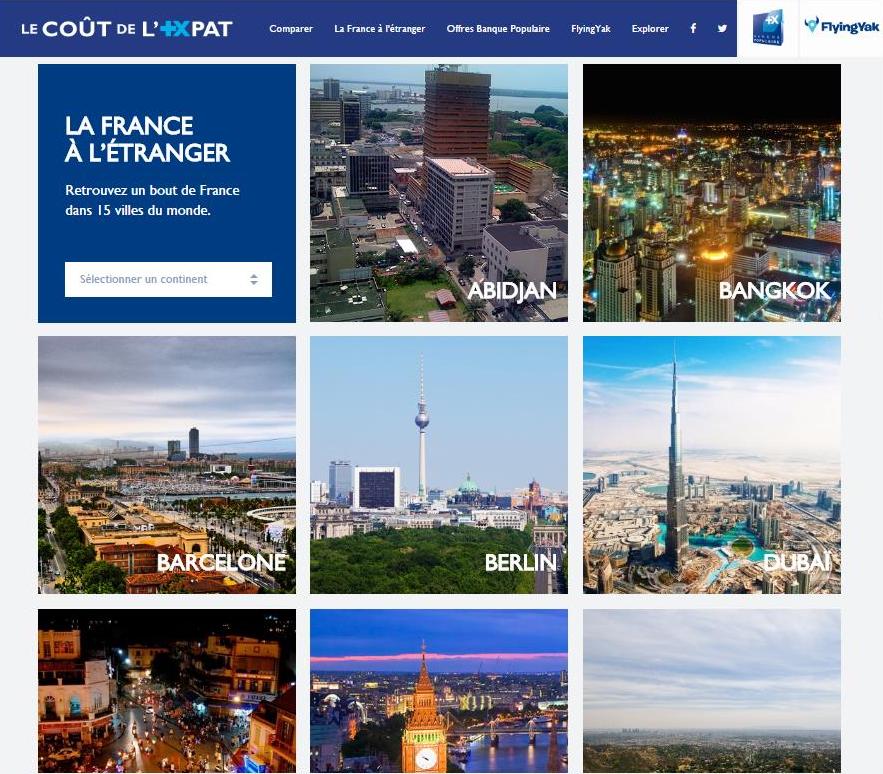This screenshot has width=883, height=774.
Task: Go to 'La France à l'étranger' menu
Action: 380,29
